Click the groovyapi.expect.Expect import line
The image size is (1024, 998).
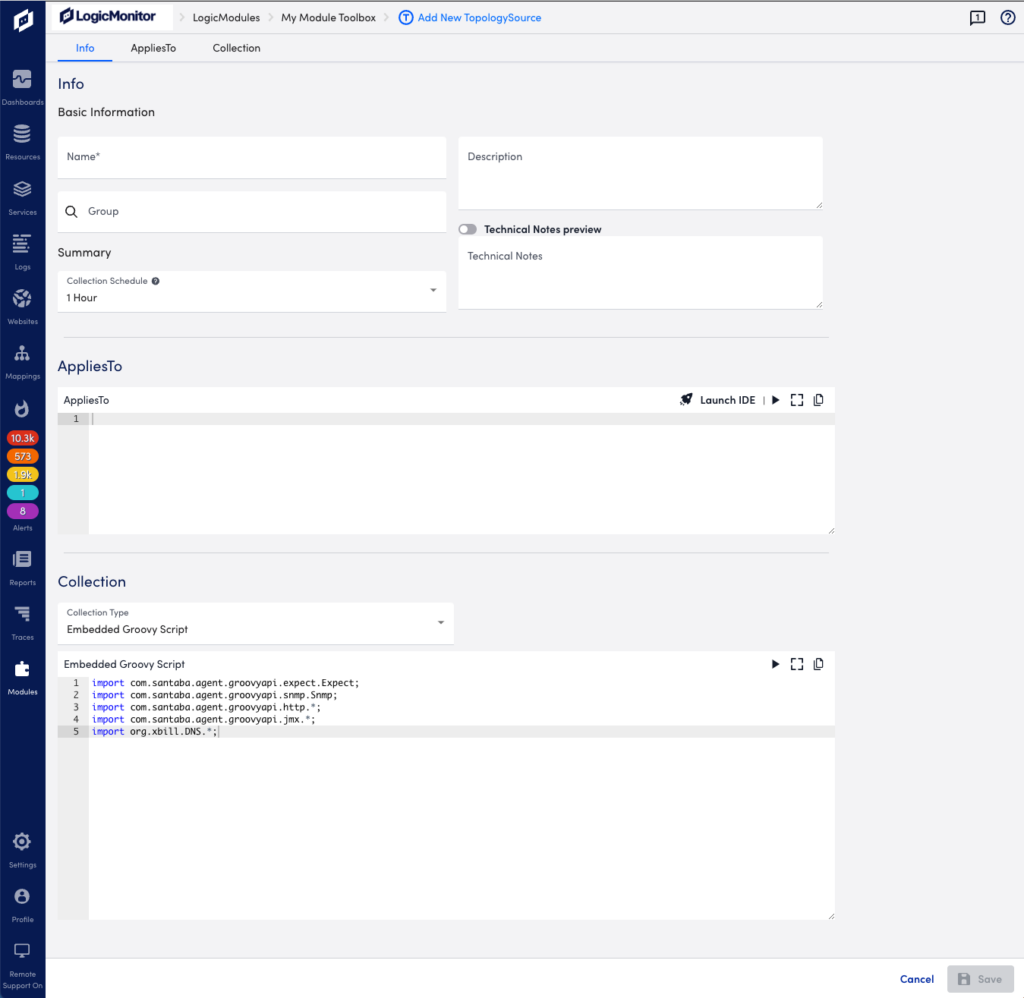coord(225,683)
